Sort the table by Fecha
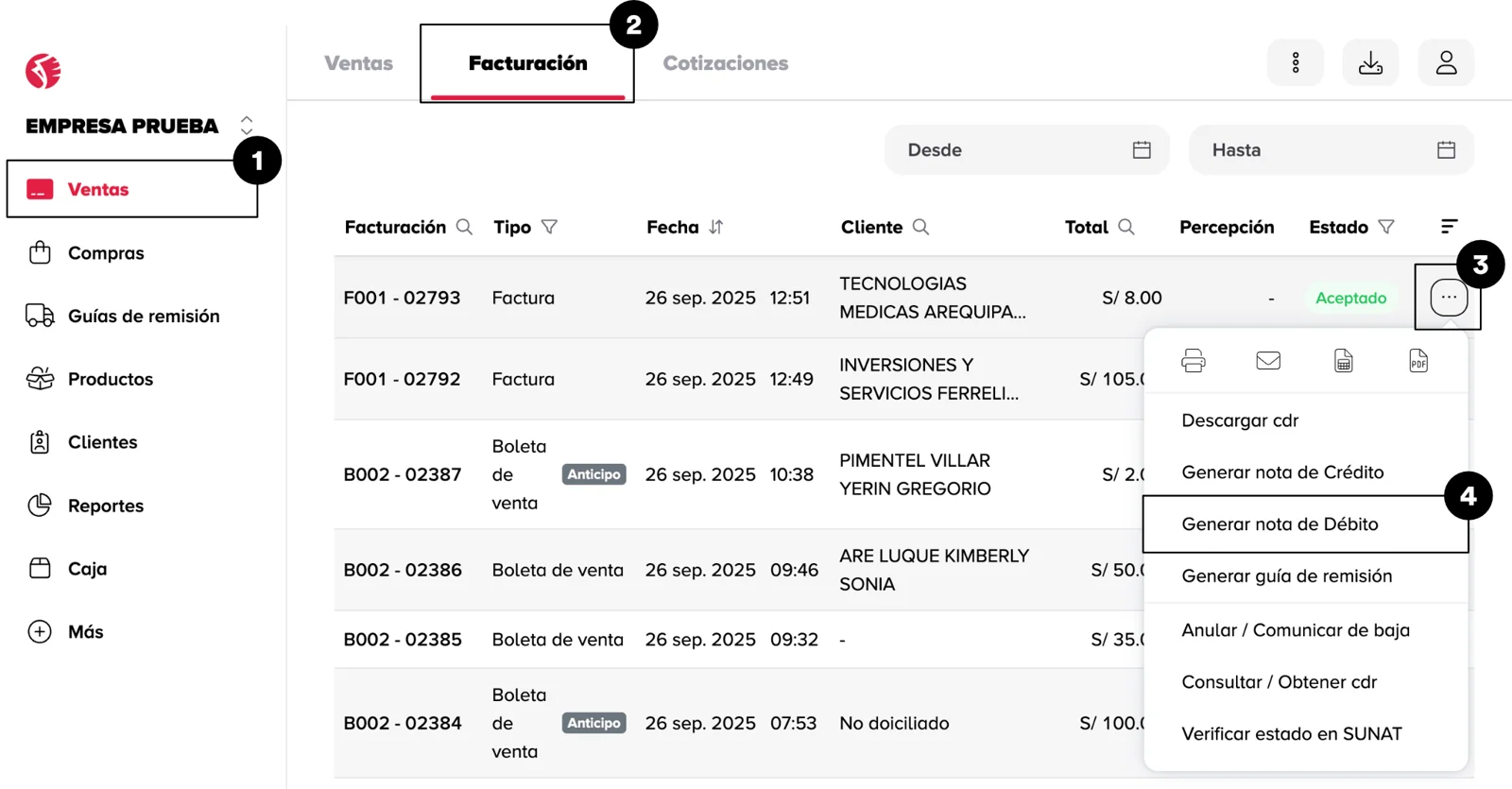This screenshot has height=789, width=1512. click(x=715, y=227)
